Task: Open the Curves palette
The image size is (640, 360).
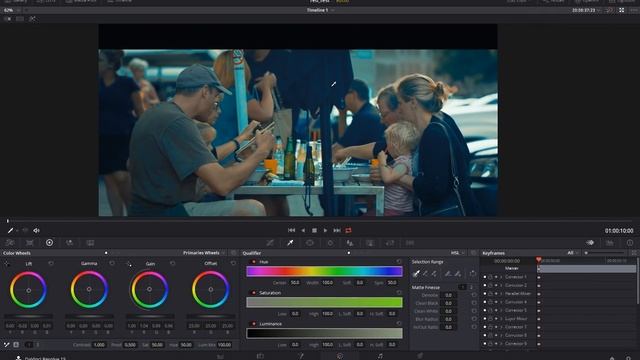Action: [x=270, y=243]
